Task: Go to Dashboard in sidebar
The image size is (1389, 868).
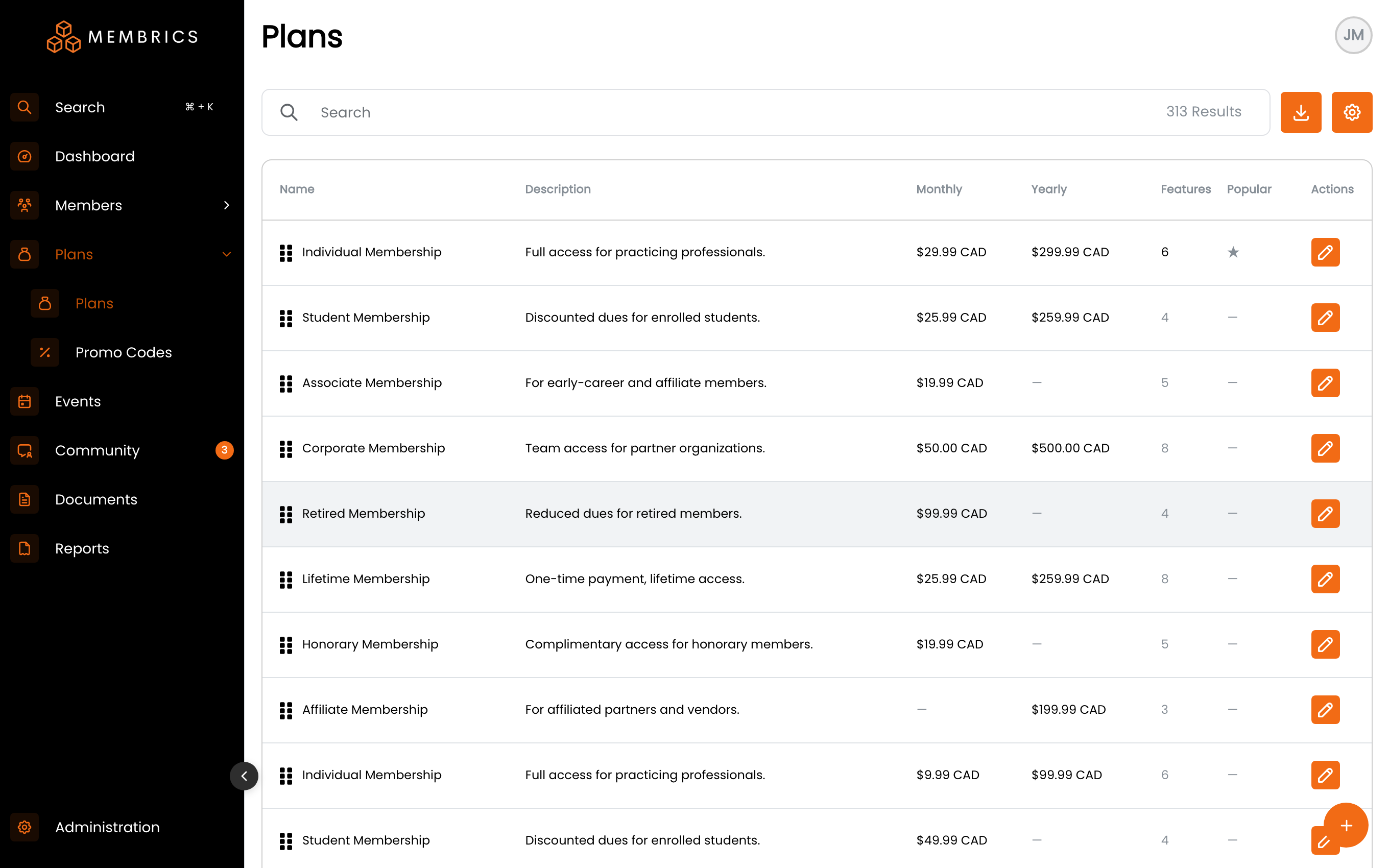Action: 122,156
